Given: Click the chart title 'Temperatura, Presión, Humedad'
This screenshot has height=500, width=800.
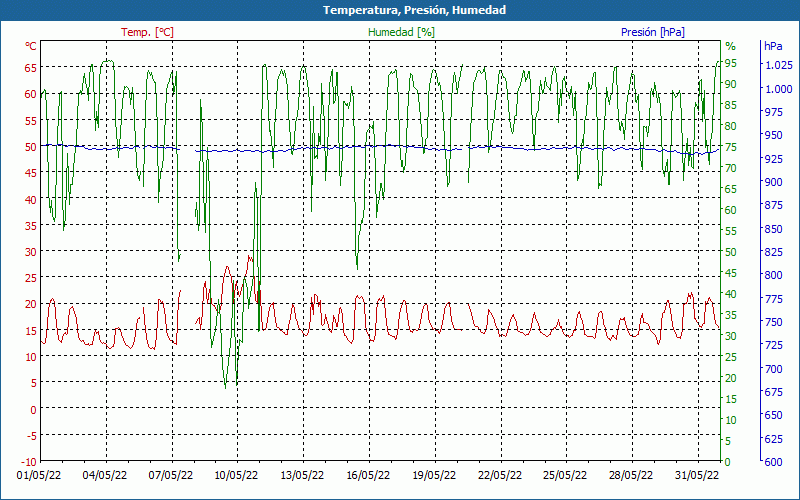Looking at the screenshot, I should 414,10.
